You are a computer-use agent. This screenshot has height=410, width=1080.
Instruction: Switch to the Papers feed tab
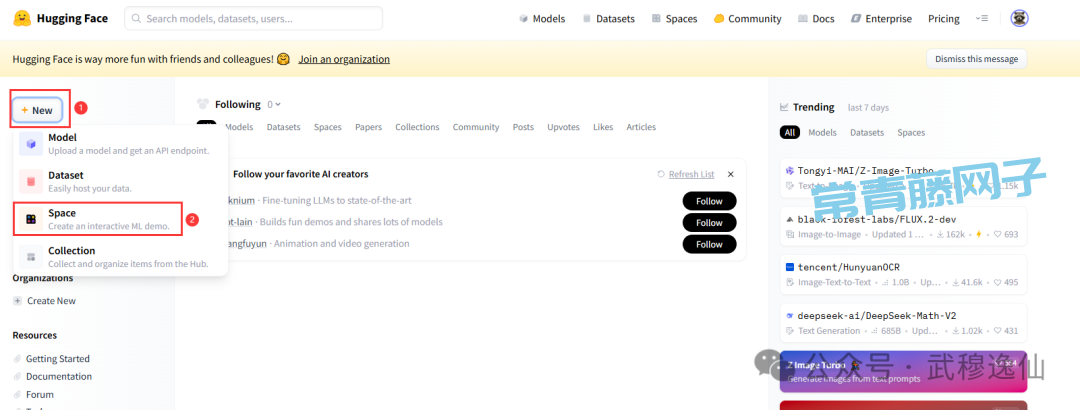(368, 127)
